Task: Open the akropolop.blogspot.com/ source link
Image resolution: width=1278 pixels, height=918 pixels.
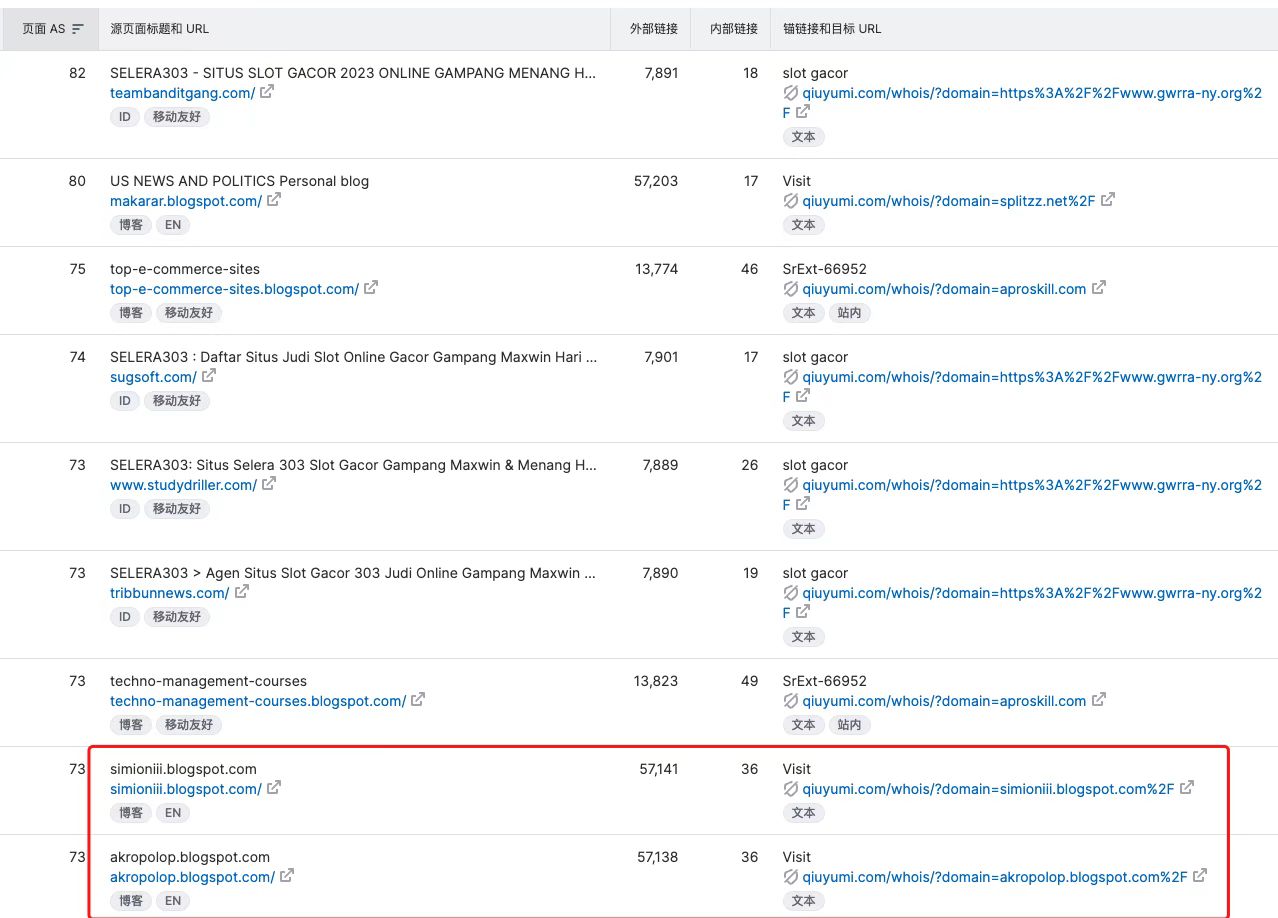Action: (192, 877)
